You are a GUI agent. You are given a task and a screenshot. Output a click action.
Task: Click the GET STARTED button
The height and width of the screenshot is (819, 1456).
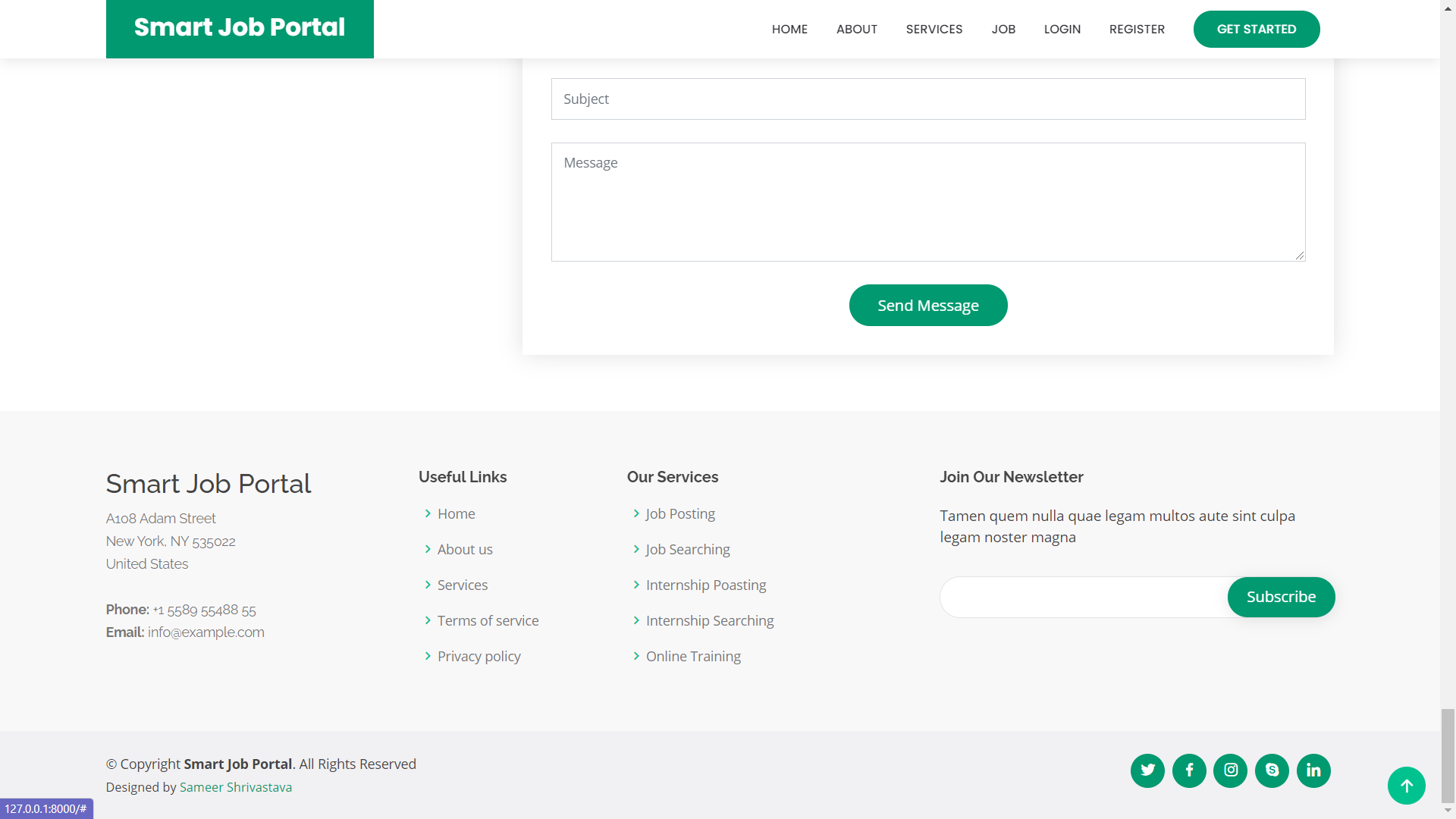[x=1256, y=29]
